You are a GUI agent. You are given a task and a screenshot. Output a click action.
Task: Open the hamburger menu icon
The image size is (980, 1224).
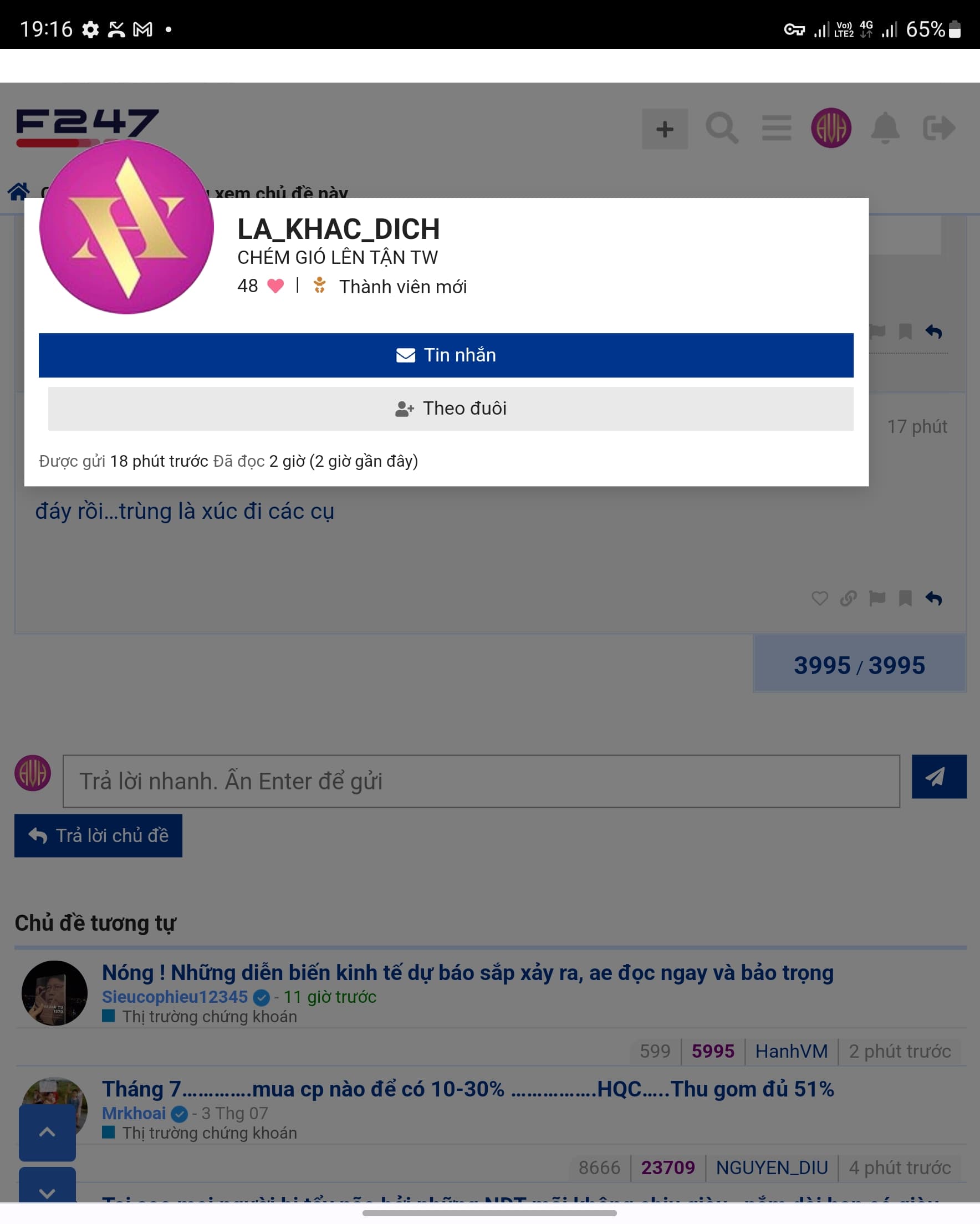coord(776,127)
